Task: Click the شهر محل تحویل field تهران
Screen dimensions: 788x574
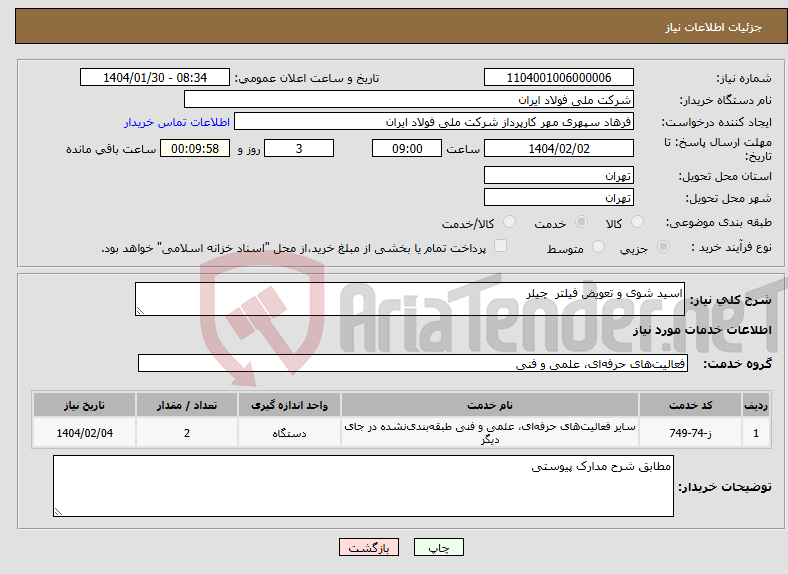Action: pos(559,198)
